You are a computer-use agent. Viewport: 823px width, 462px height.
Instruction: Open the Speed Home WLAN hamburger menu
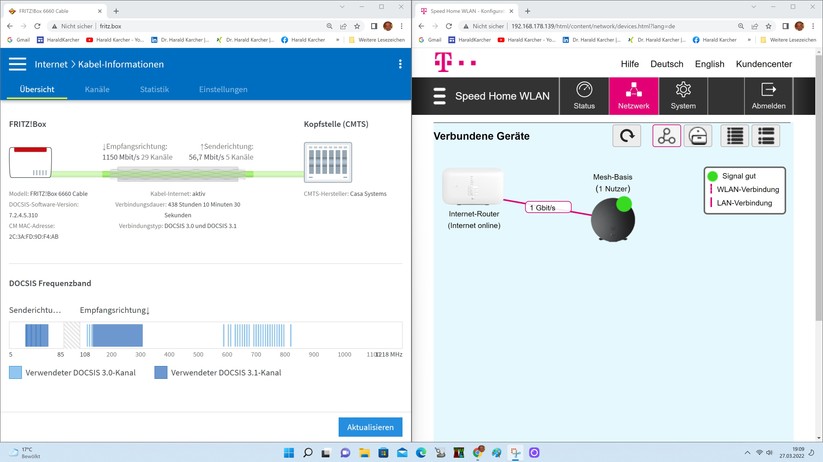[439, 96]
